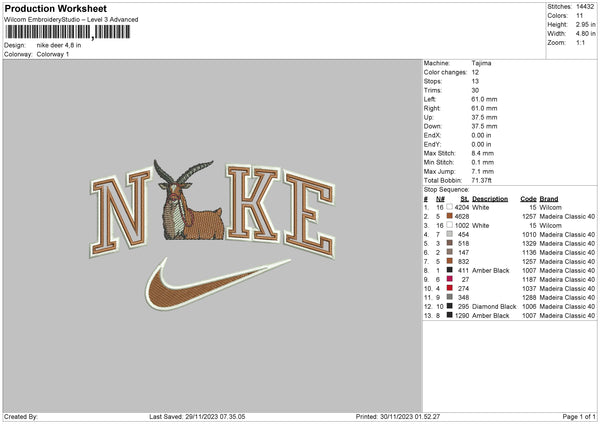The height and width of the screenshot is (424, 600).
Task: Select the brown swatch next to 518 stitches
Action: 450,243
